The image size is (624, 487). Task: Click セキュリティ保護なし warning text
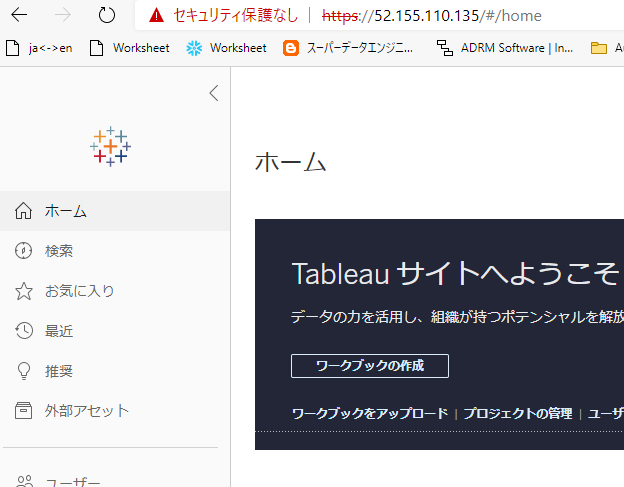(236, 16)
